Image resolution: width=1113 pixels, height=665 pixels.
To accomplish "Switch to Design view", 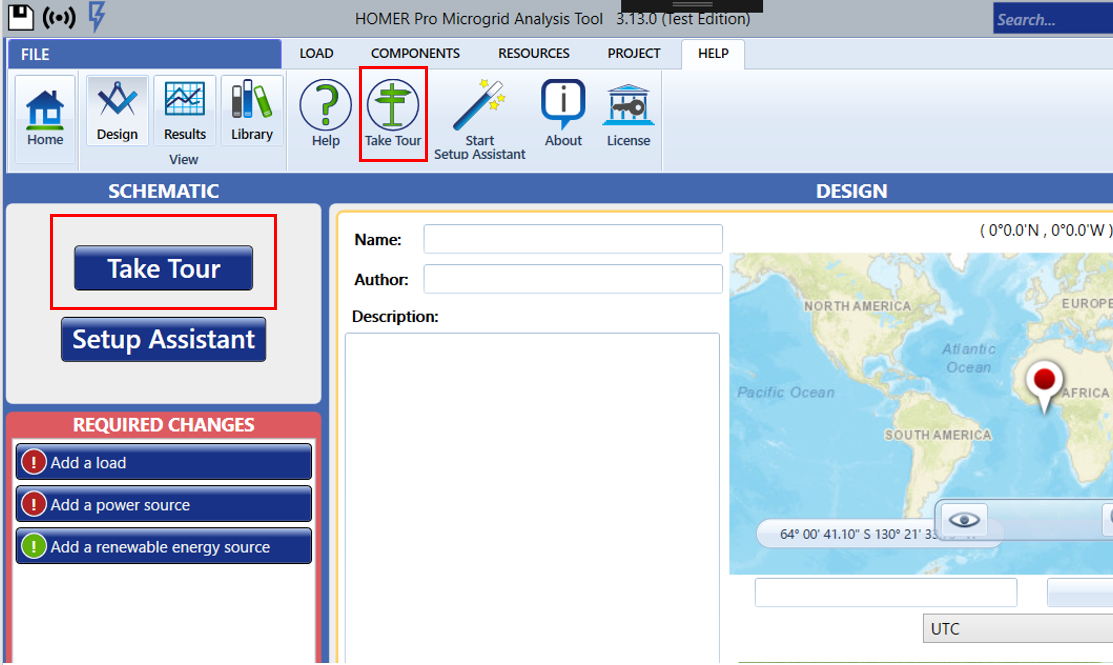I will pos(117,110).
